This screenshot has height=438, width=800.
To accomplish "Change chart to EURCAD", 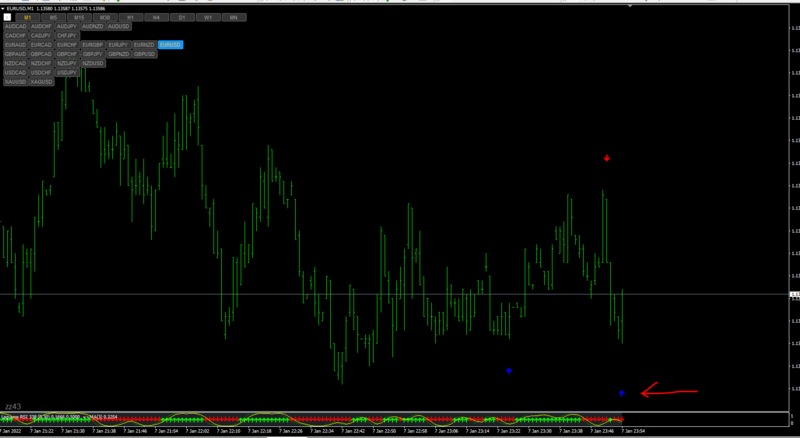I will tap(41, 45).
